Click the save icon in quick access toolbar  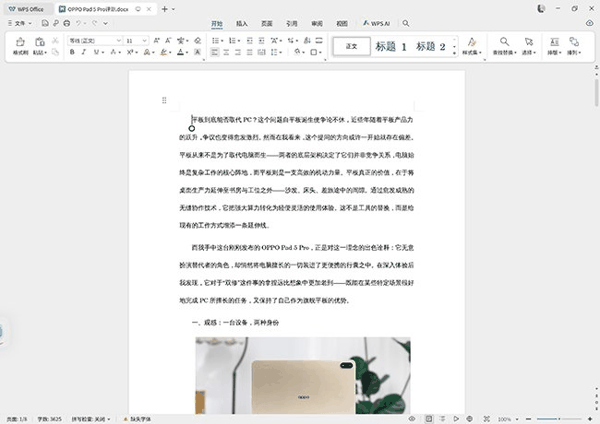[x=44, y=22]
